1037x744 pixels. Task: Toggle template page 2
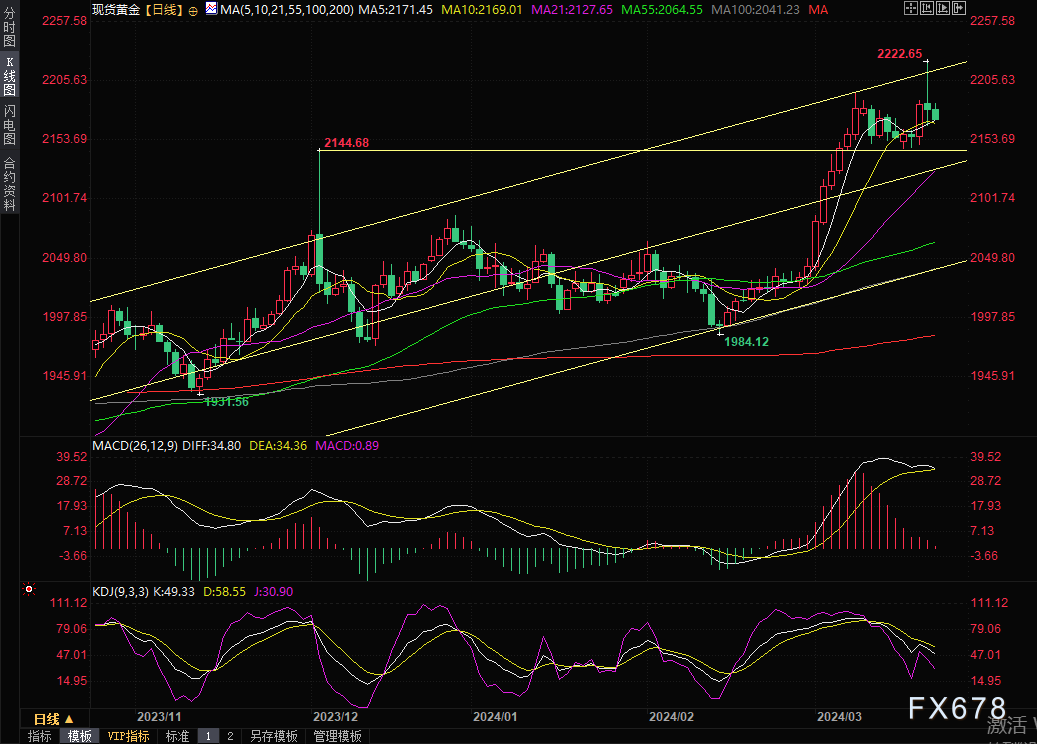pos(230,736)
